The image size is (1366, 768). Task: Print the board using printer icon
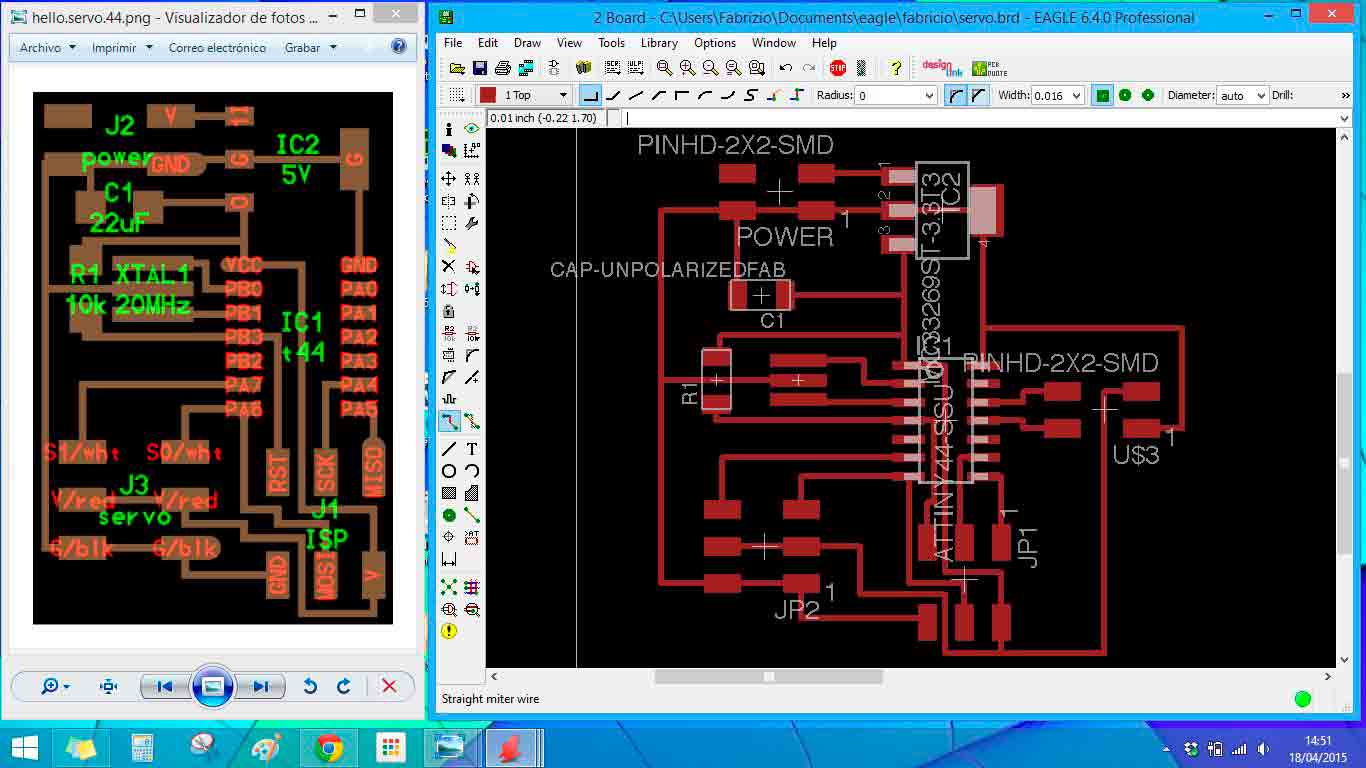503,68
